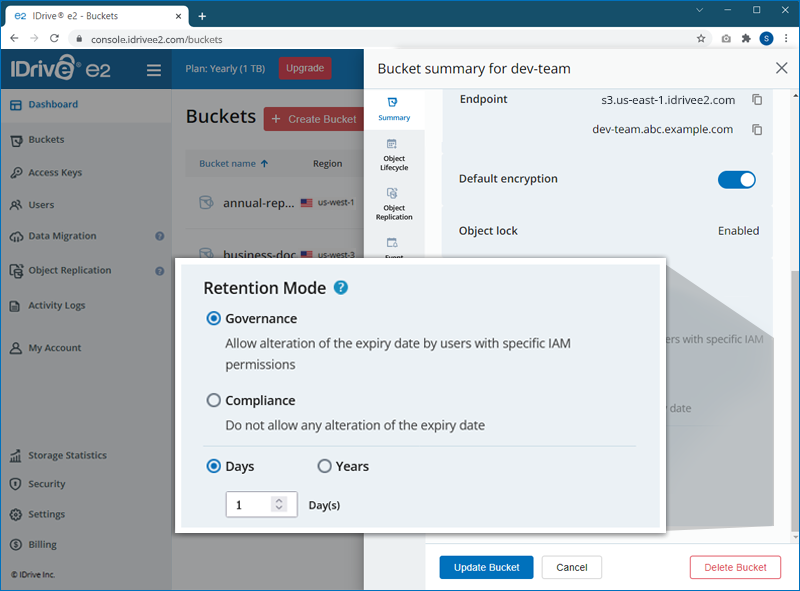This screenshot has height=591, width=800.
Task: Click the Retention Mode help icon
Action: pyautogui.click(x=341, y=288)
